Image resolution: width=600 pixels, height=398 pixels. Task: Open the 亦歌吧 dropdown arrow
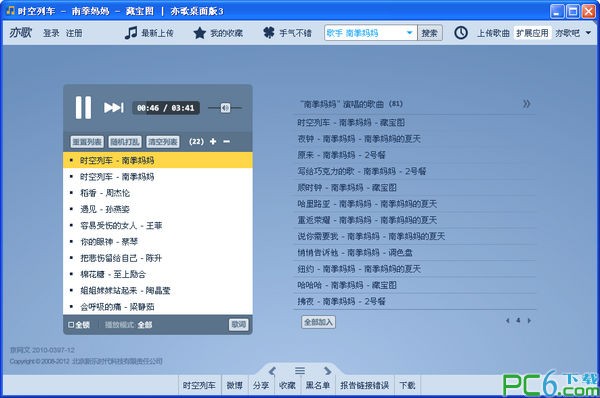(x=589, y=33)
